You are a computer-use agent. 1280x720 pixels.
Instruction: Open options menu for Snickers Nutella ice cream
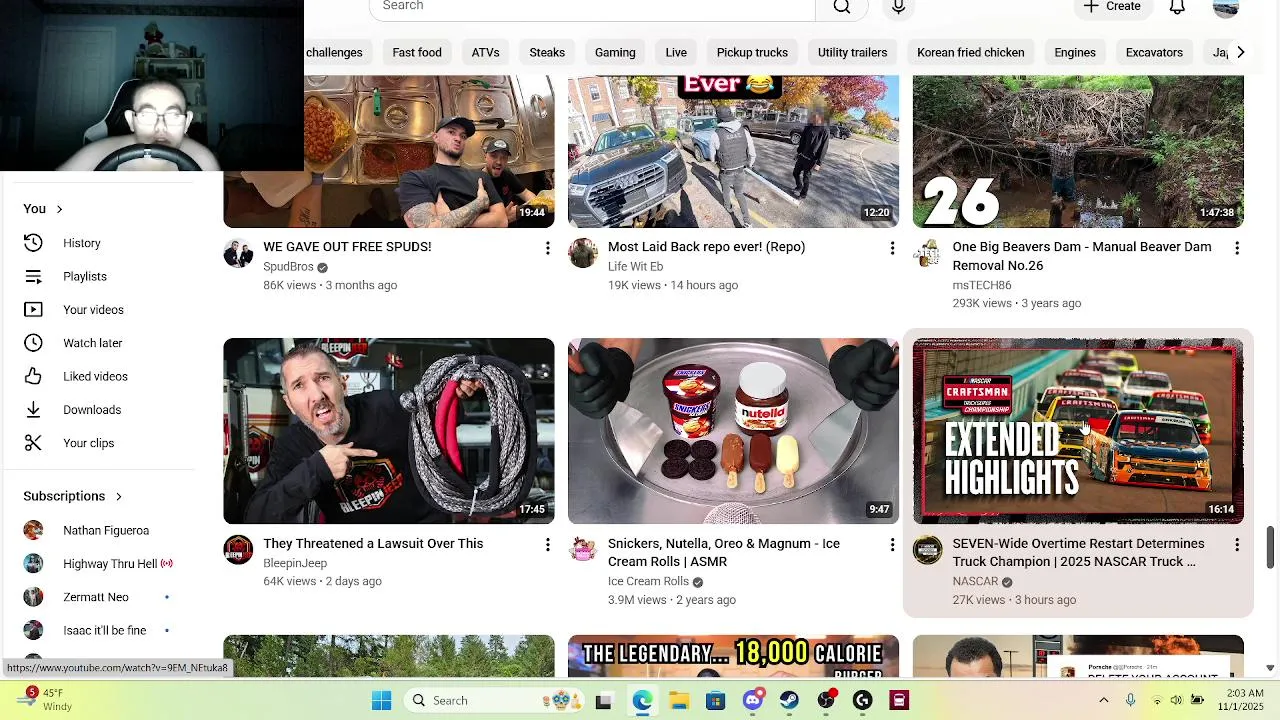(x=892, y=545)
